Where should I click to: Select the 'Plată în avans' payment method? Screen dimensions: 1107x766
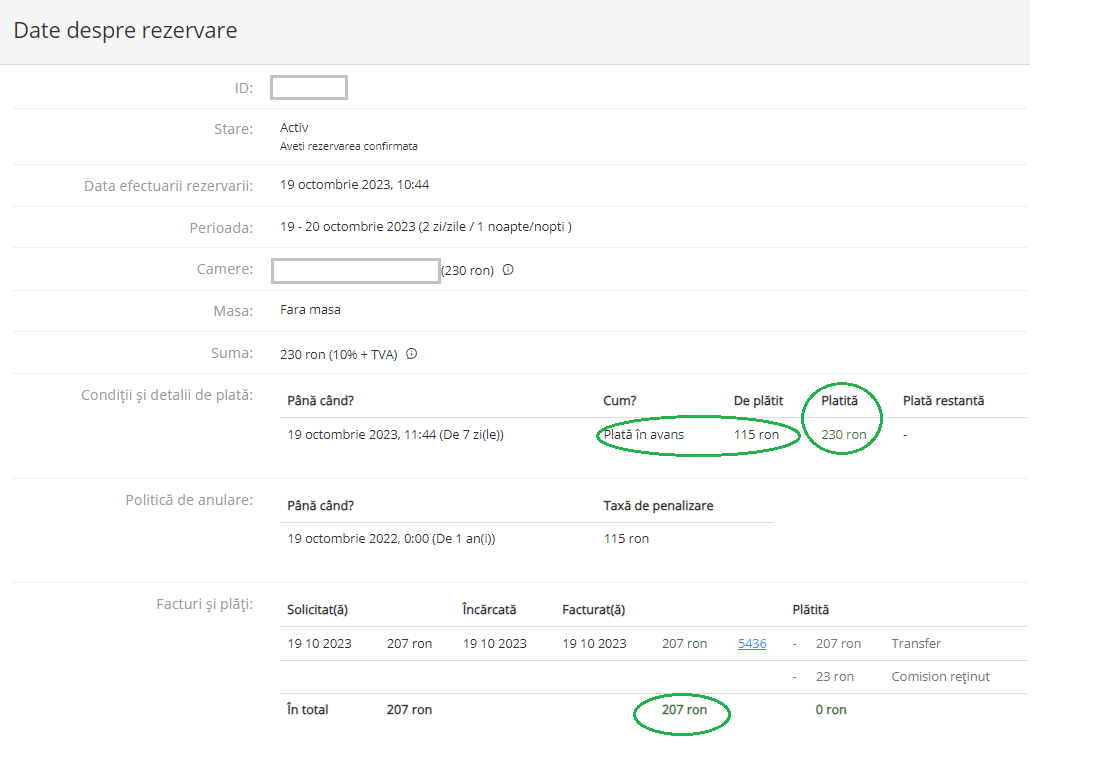[x=643, y=435]
